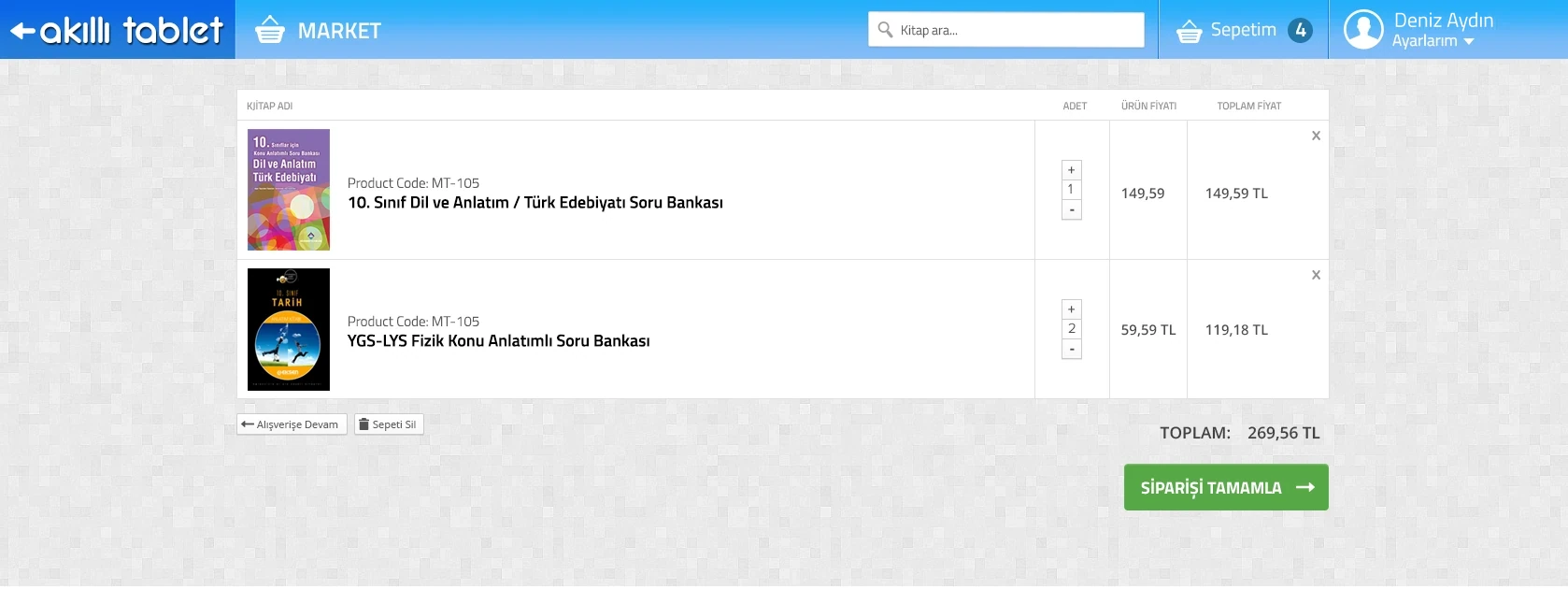Click the Sepetim basket icon

(x=1190, y=32)
